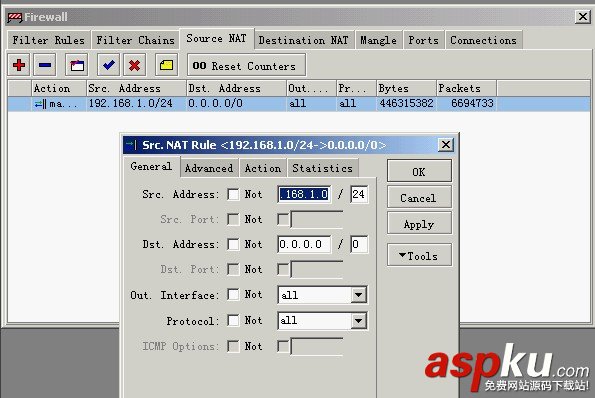The height and width of the screenshot is (398, 595).
Task: Select Source NAT tab
Action: [216, 39]
